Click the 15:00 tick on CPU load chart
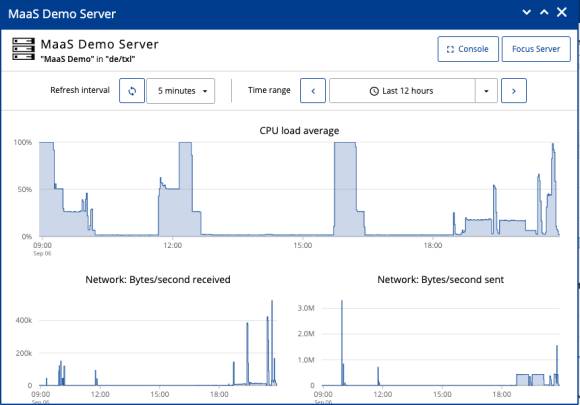This screenshot has width=580, height=405. pos(303,245)
